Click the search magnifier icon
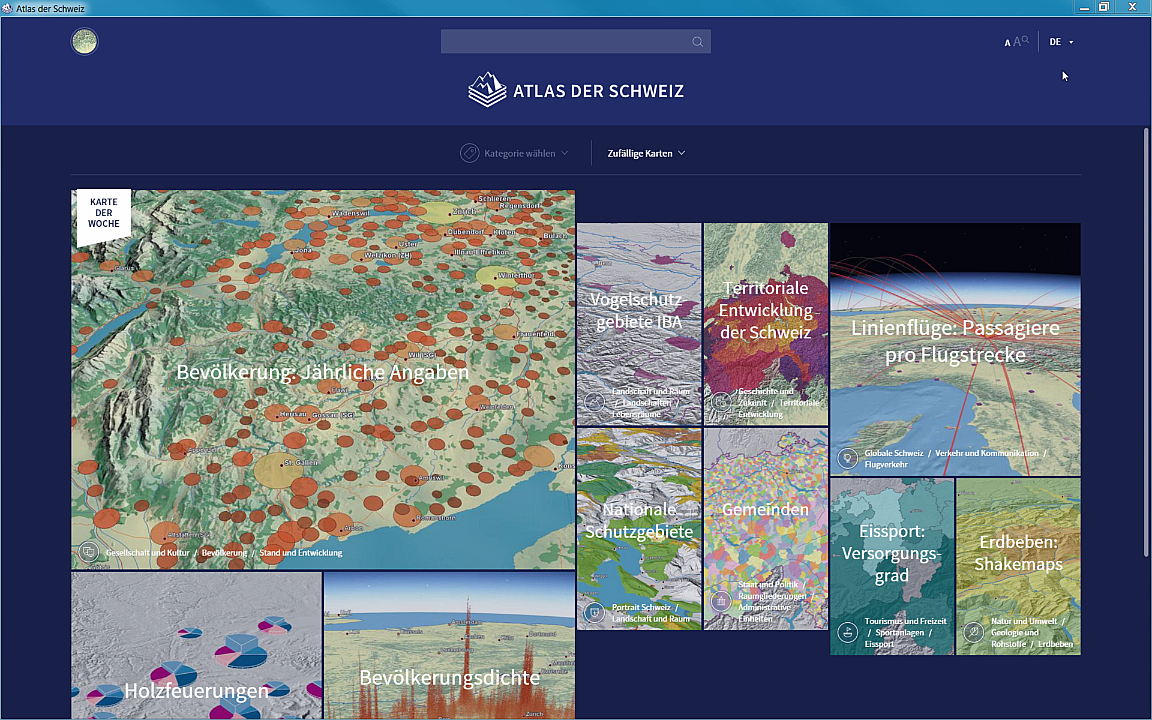Image resolution: width=1152 pixels, height=720 pixels. click(x=697, y=42)
